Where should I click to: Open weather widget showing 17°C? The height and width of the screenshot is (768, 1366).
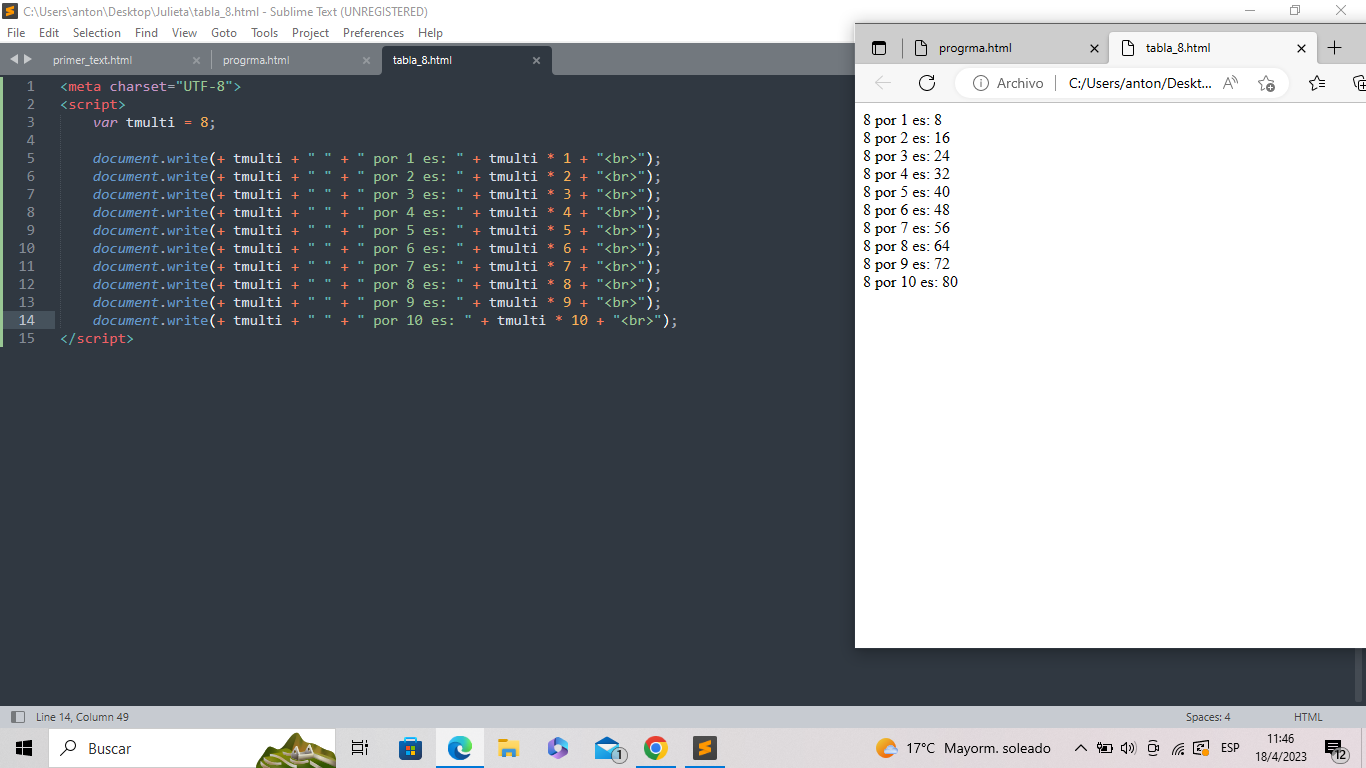962,748
